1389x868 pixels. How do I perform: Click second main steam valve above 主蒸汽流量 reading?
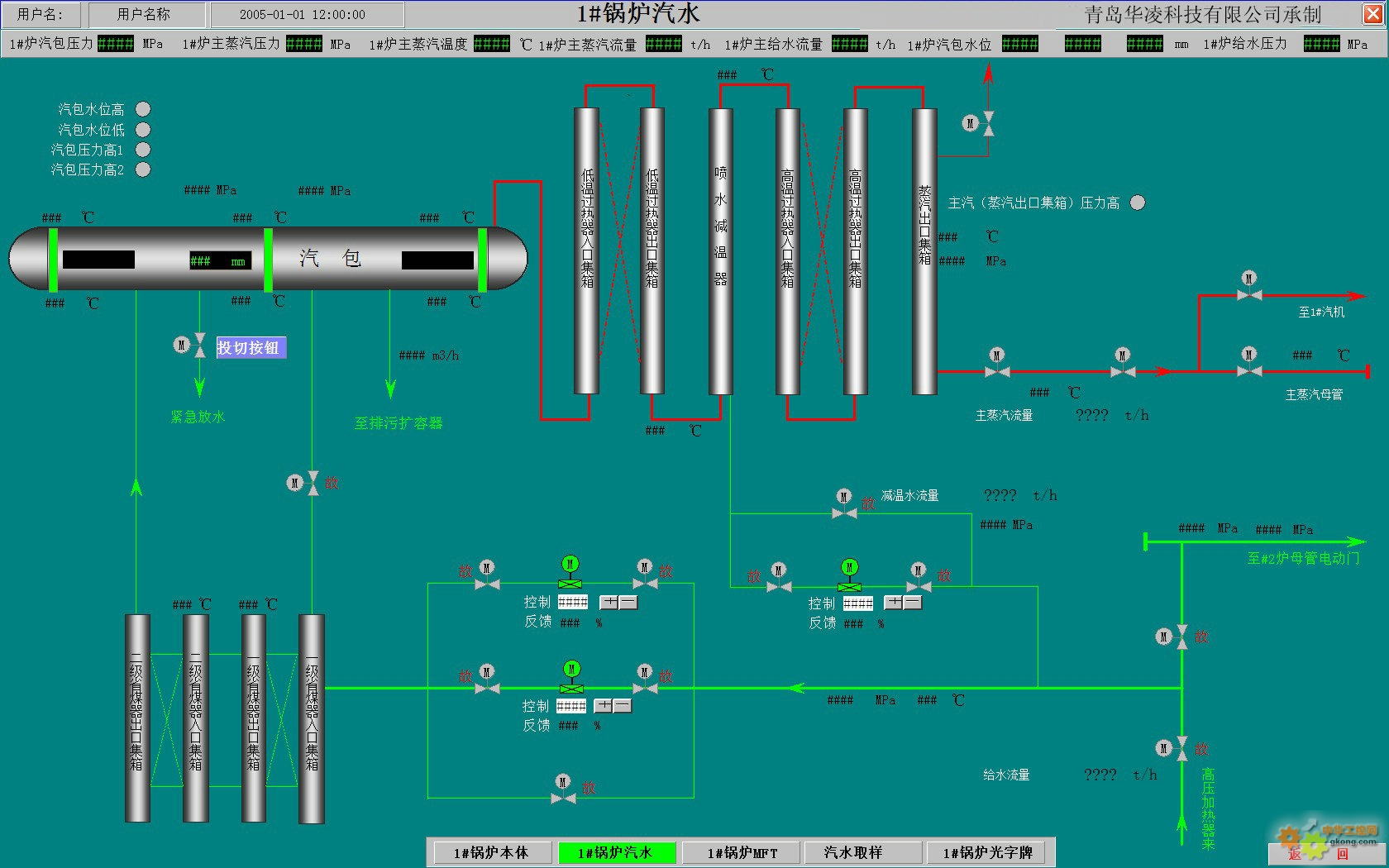coord(1122,364)
